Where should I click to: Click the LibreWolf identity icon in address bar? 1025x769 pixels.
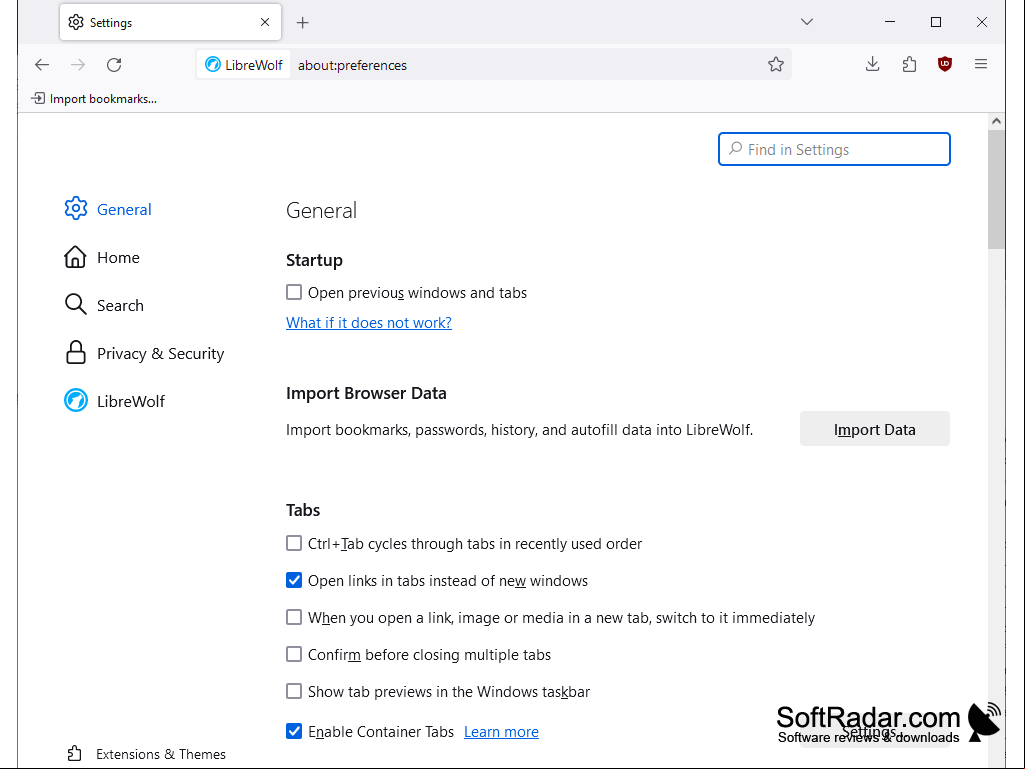(x=244, y=65)
